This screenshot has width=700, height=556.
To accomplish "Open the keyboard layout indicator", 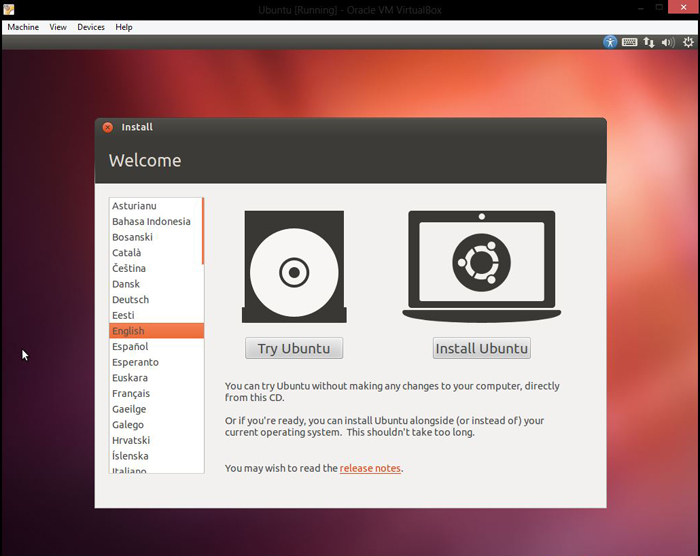I will [x=629, y=42].
